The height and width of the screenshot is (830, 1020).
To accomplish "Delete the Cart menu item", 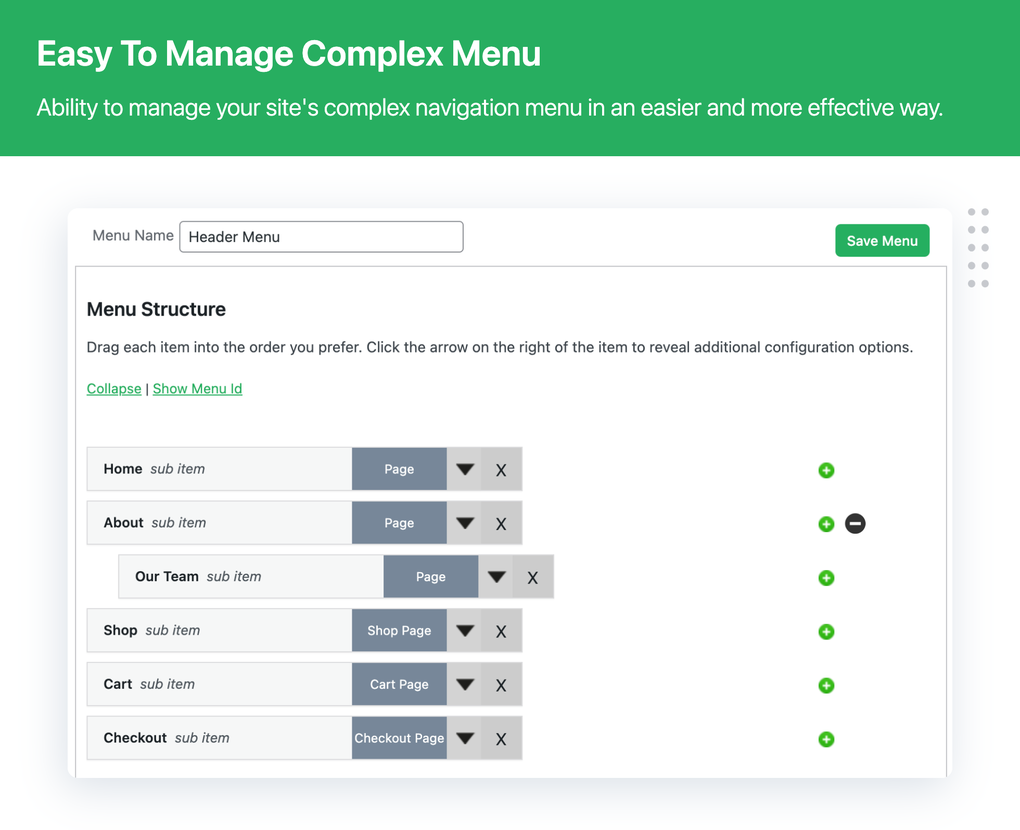I will coord(501,684).
